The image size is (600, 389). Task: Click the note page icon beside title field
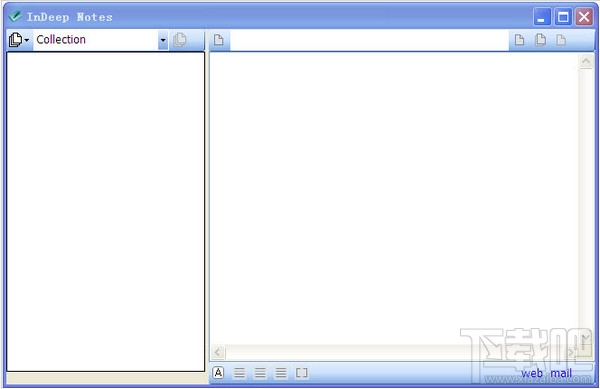pos(219,40)
